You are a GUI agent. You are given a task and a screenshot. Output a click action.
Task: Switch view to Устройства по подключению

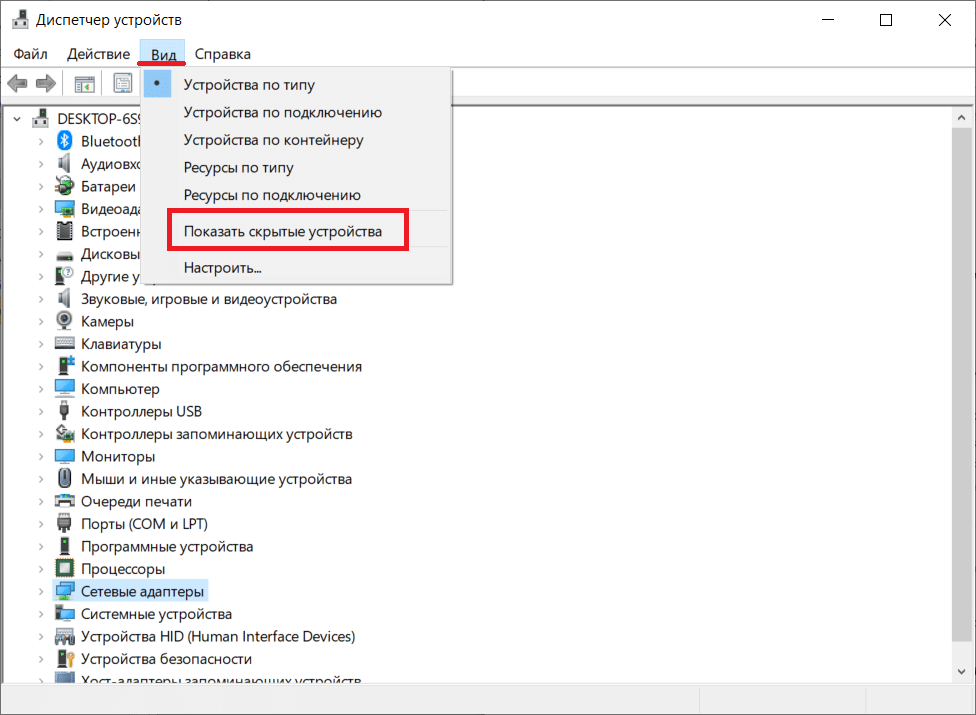pyautogui.click(x=282, y=113)
